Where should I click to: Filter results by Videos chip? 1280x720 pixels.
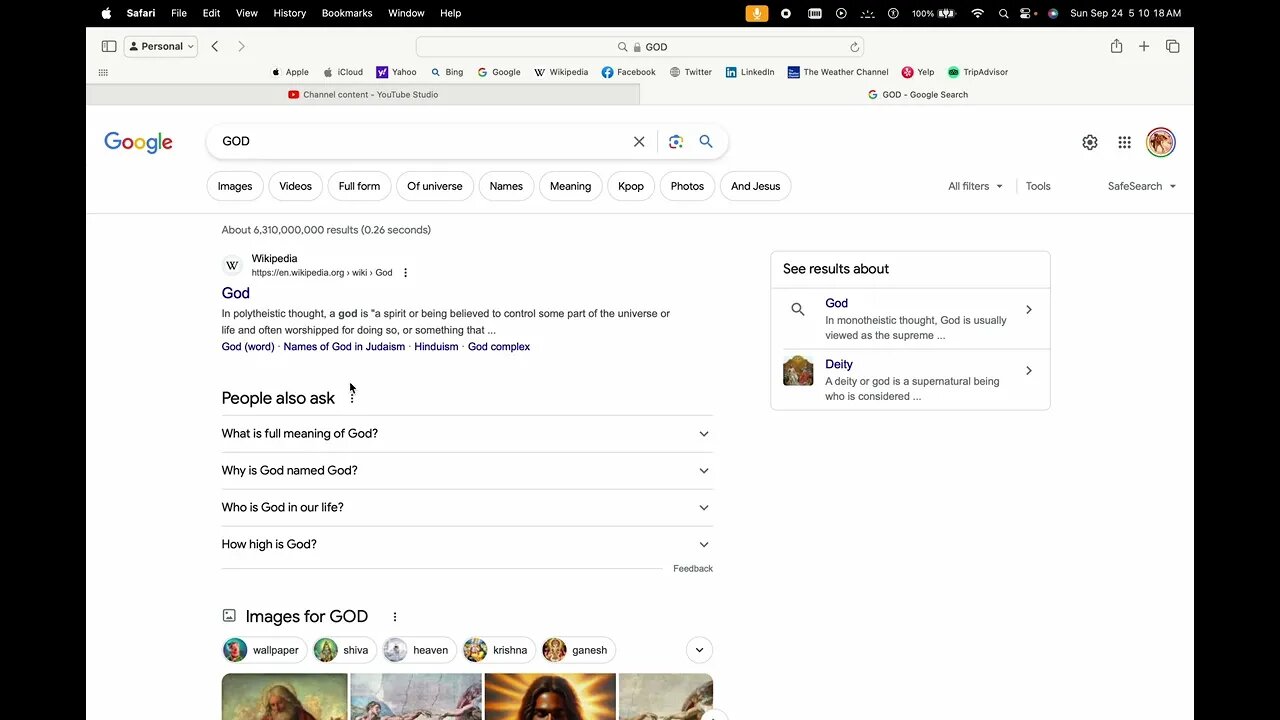coord(295,186)
